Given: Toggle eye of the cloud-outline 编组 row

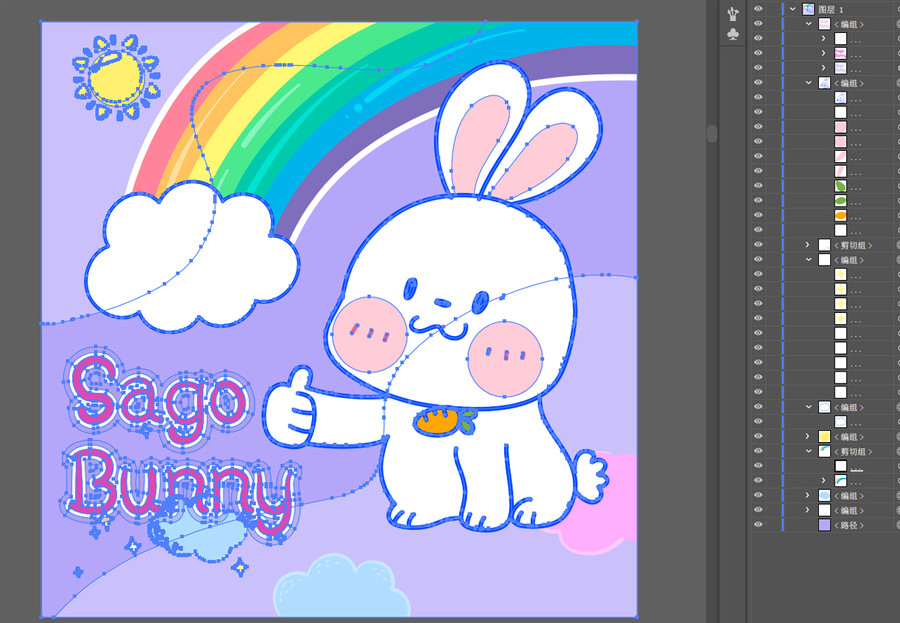Looking at the screenshot, I should click(758, 407).
